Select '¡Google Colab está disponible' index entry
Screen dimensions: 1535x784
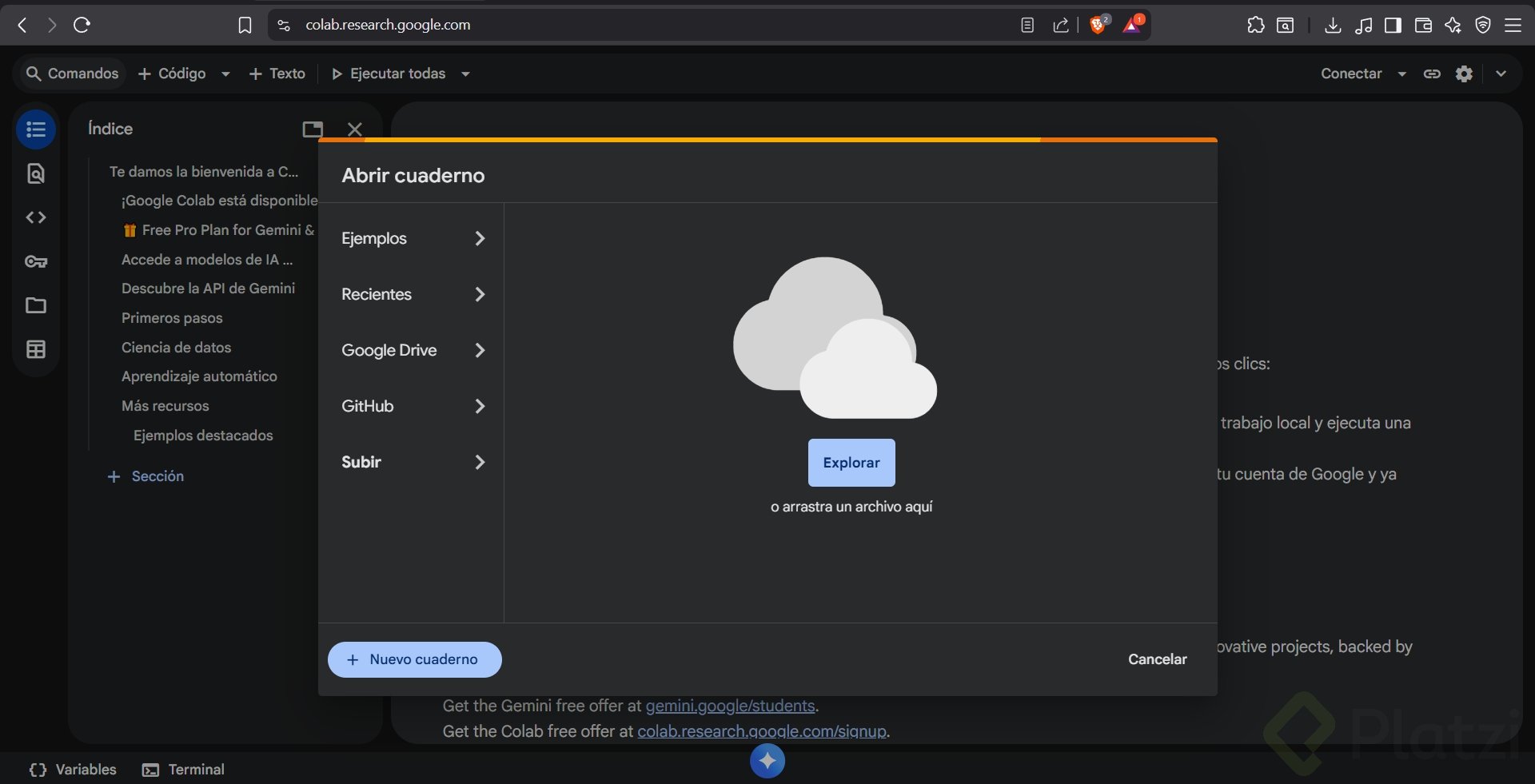219,201
